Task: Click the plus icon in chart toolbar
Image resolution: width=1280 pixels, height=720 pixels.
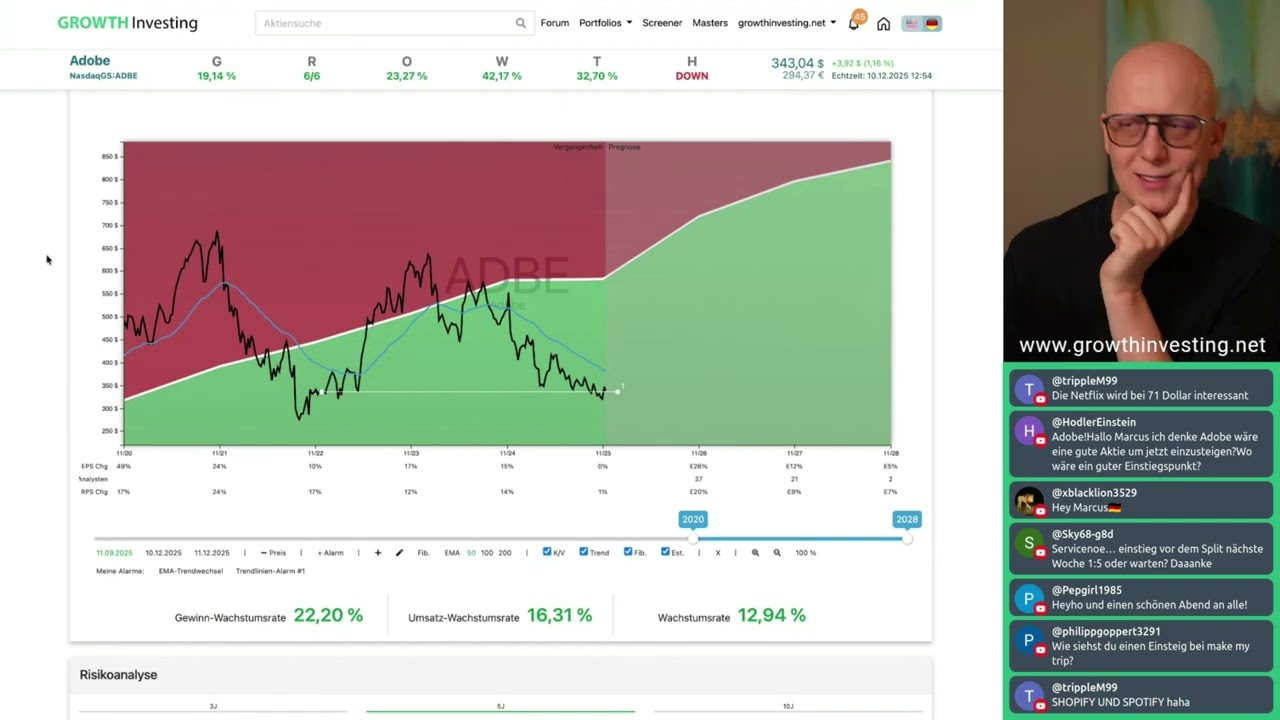Action: (x=378, y=553)
